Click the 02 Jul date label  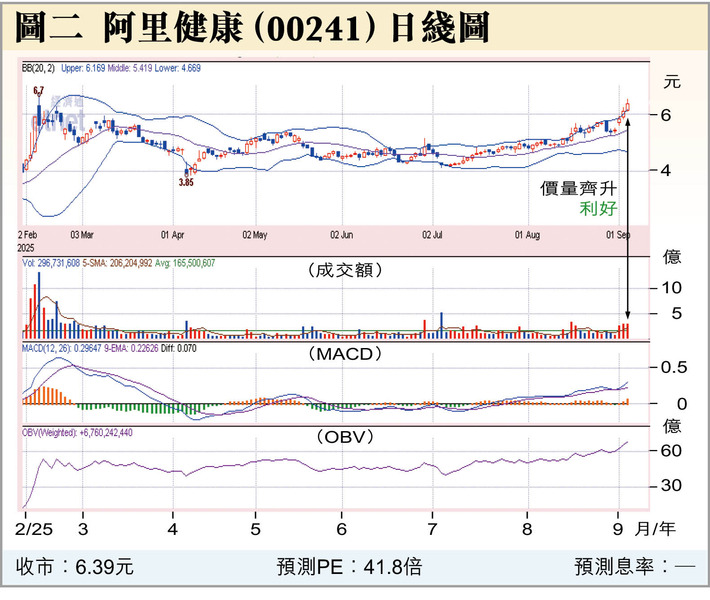click(x=432, y=235)
